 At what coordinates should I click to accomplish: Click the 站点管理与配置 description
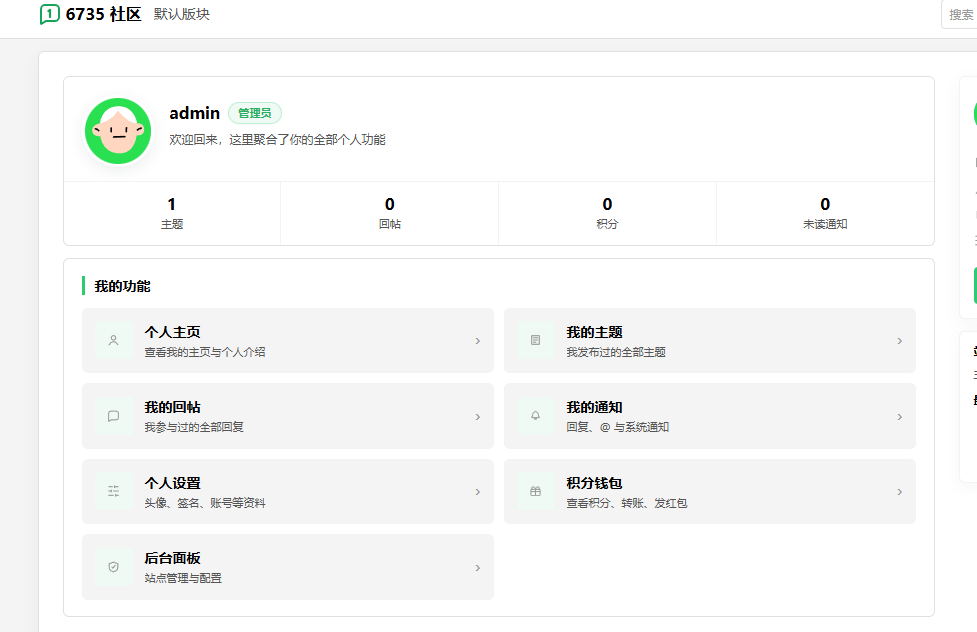183,578
